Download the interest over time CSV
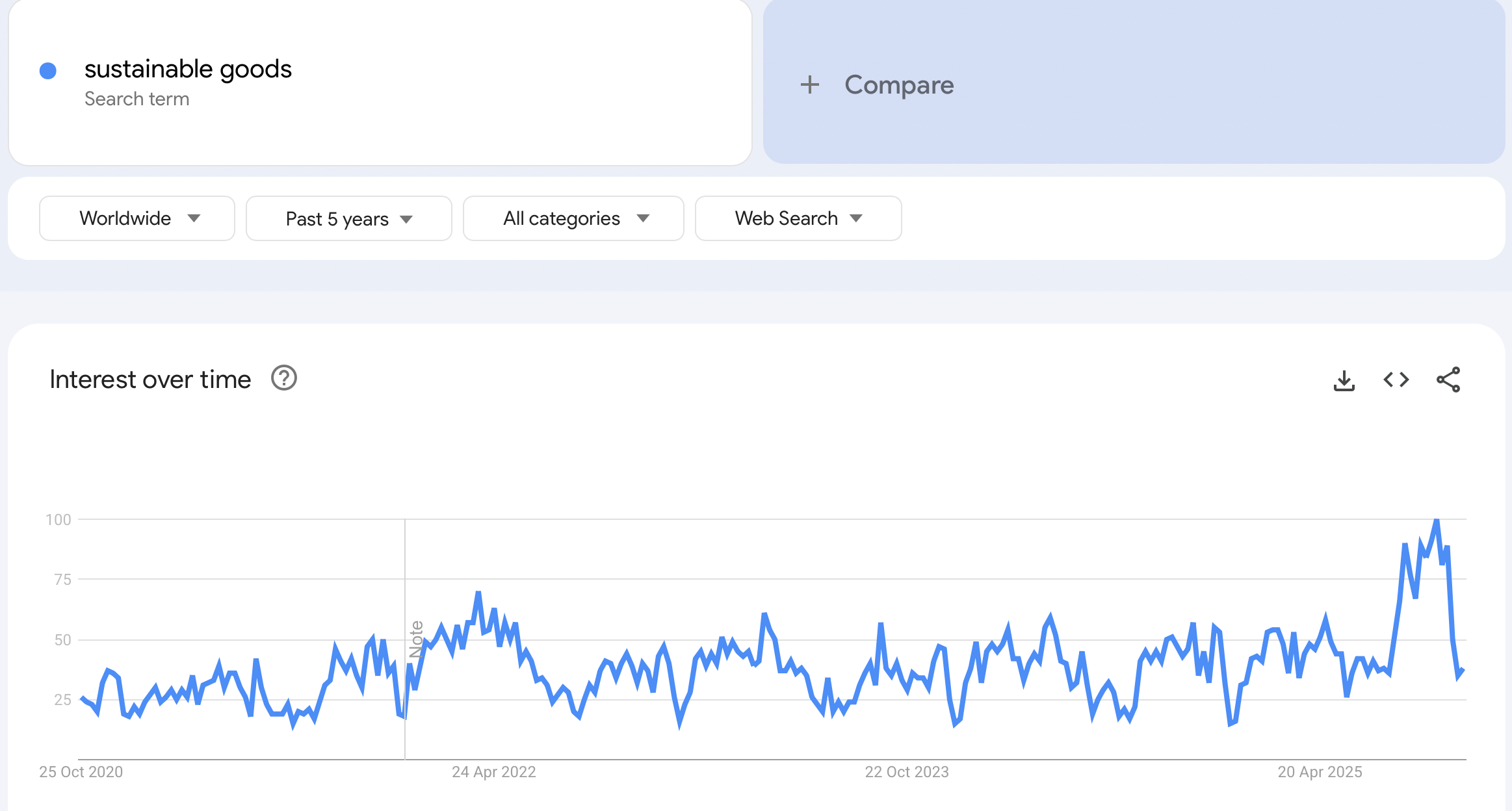This screenshot has width=1512, height=811. click(x=1344, y=380)
